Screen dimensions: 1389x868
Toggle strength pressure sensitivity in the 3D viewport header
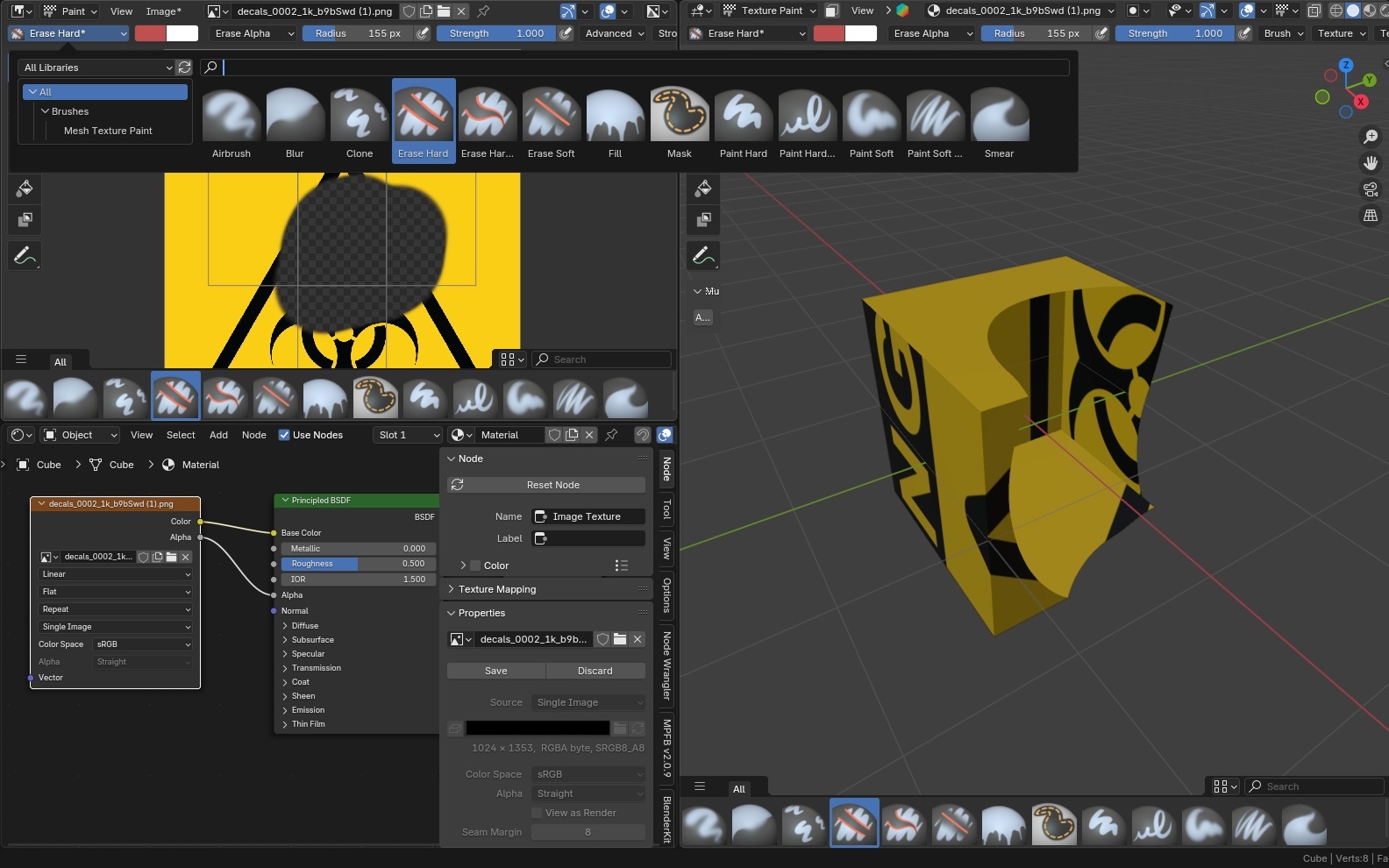pos(1245,33)
